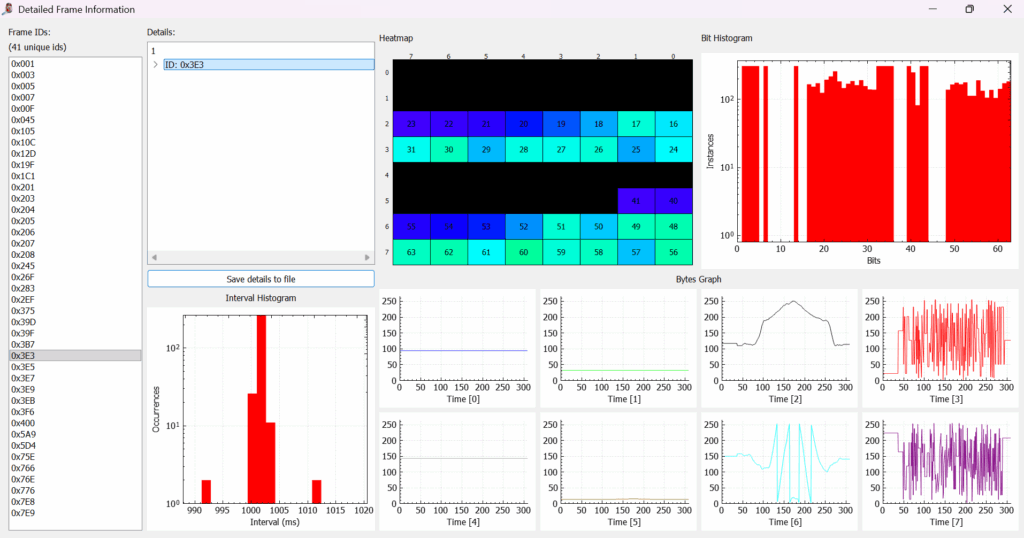Pick frame ID 0x12D in the list

click(23, 153)
